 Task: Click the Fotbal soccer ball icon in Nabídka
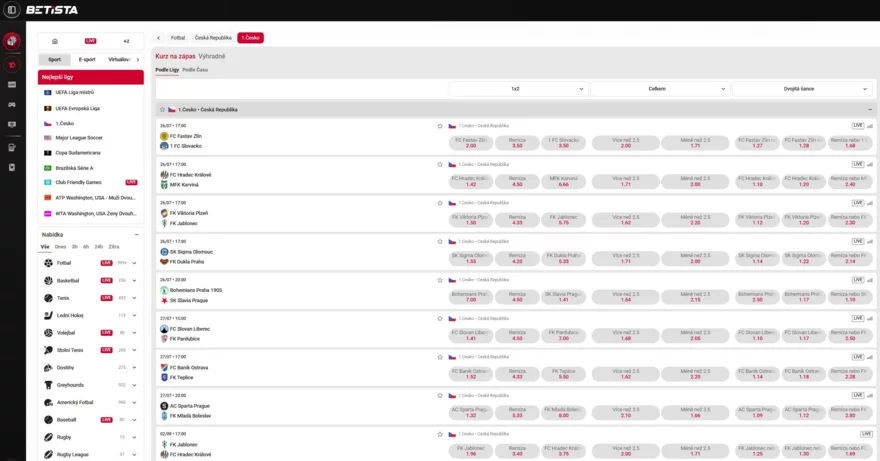tap(47, 263)
